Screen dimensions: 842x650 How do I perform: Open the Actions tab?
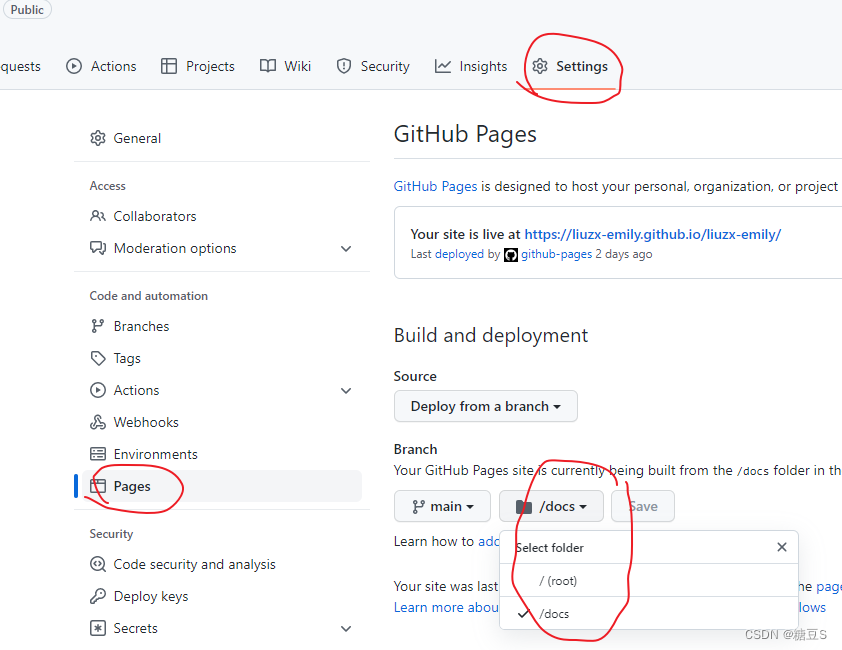tap(101, 66)
